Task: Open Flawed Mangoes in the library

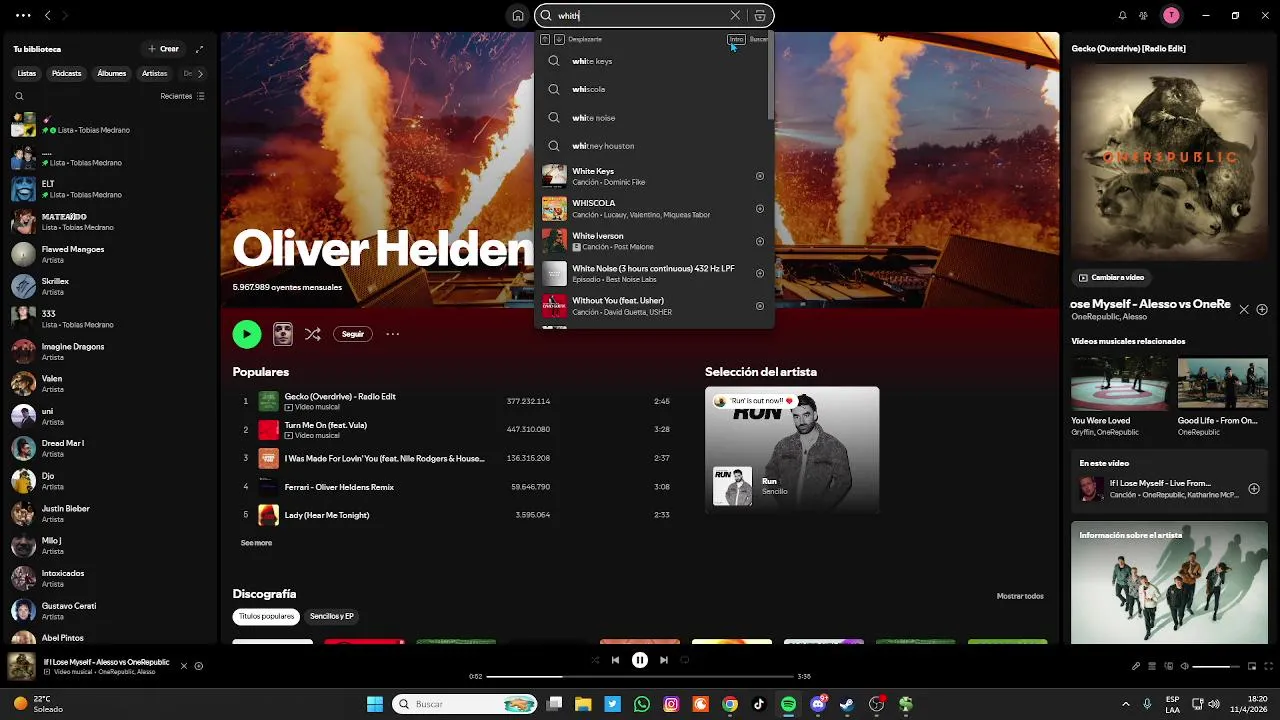Action: pos(110,254)
